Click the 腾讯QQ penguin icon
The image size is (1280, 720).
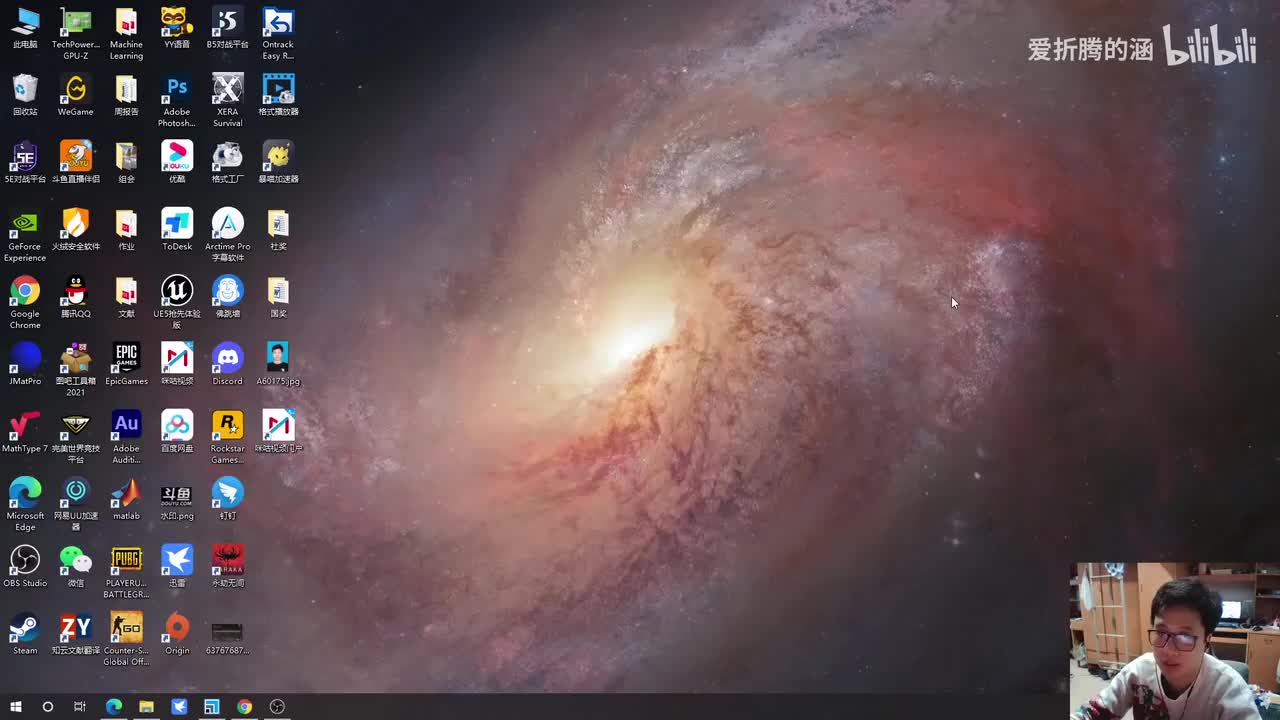click(76, 297)
